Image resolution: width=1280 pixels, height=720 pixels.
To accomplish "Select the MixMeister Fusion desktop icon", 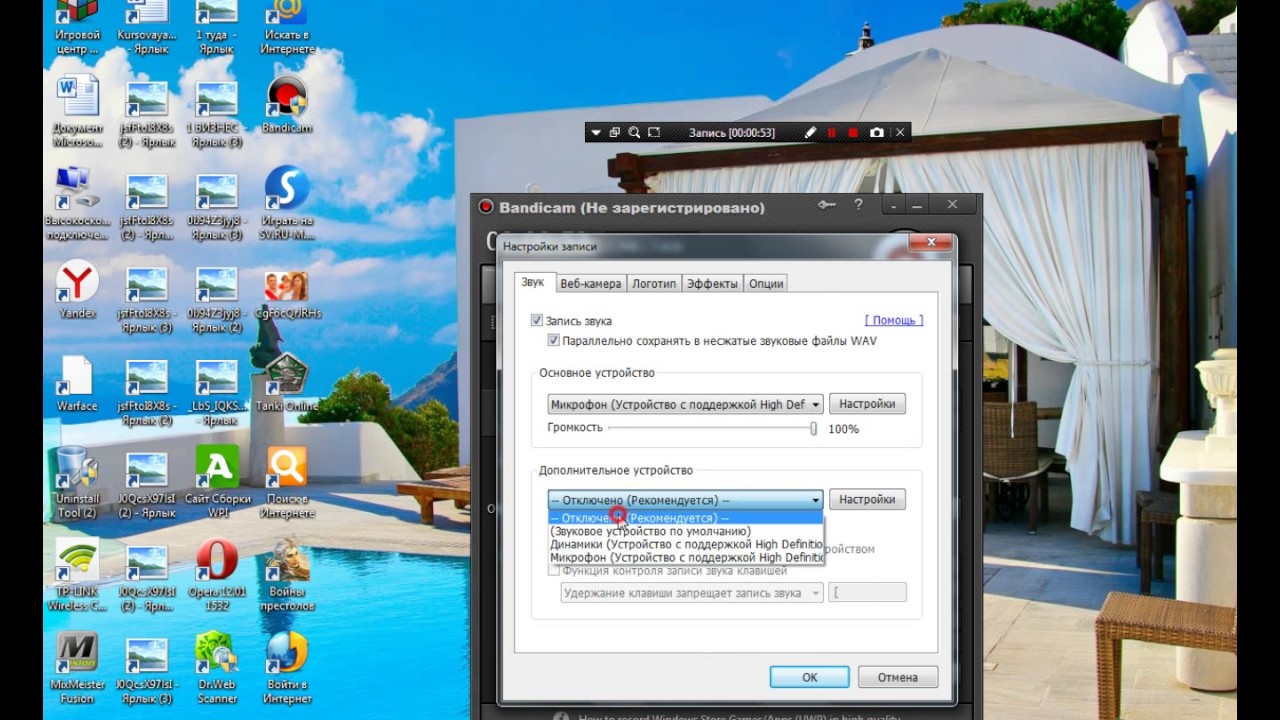I will [x=77, y=668].
